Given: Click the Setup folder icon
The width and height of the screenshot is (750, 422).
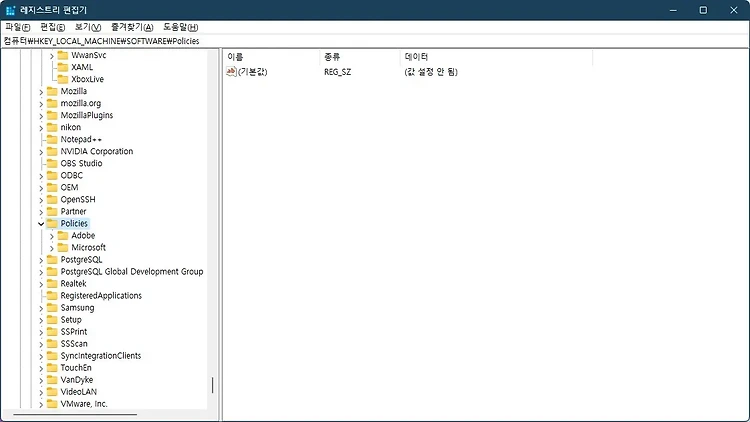Looking at the screenshot, I should pyautogui.click(x=52, y=320).
